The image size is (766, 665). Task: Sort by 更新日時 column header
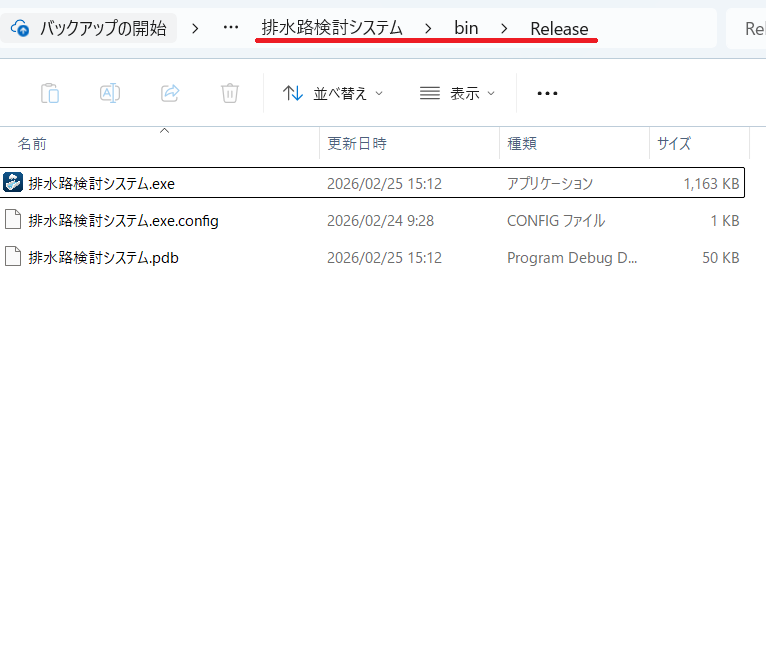pyautogui.click(x=357, y=144)
